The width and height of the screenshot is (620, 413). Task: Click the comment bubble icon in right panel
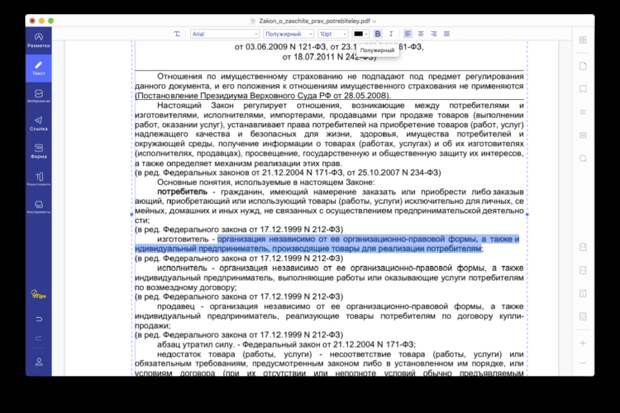coord(583,159)
